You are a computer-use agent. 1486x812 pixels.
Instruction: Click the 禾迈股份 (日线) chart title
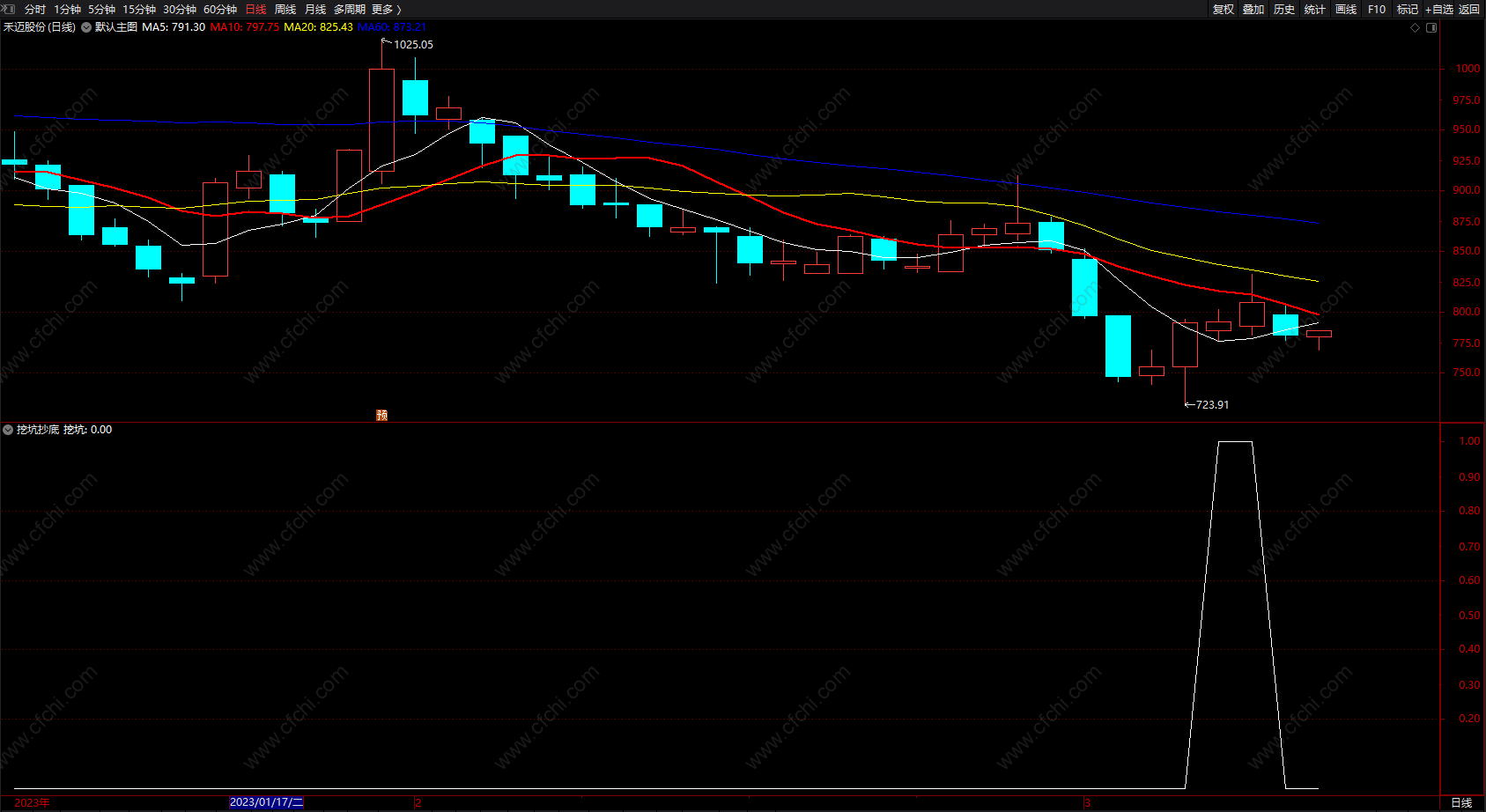(40, 27)
